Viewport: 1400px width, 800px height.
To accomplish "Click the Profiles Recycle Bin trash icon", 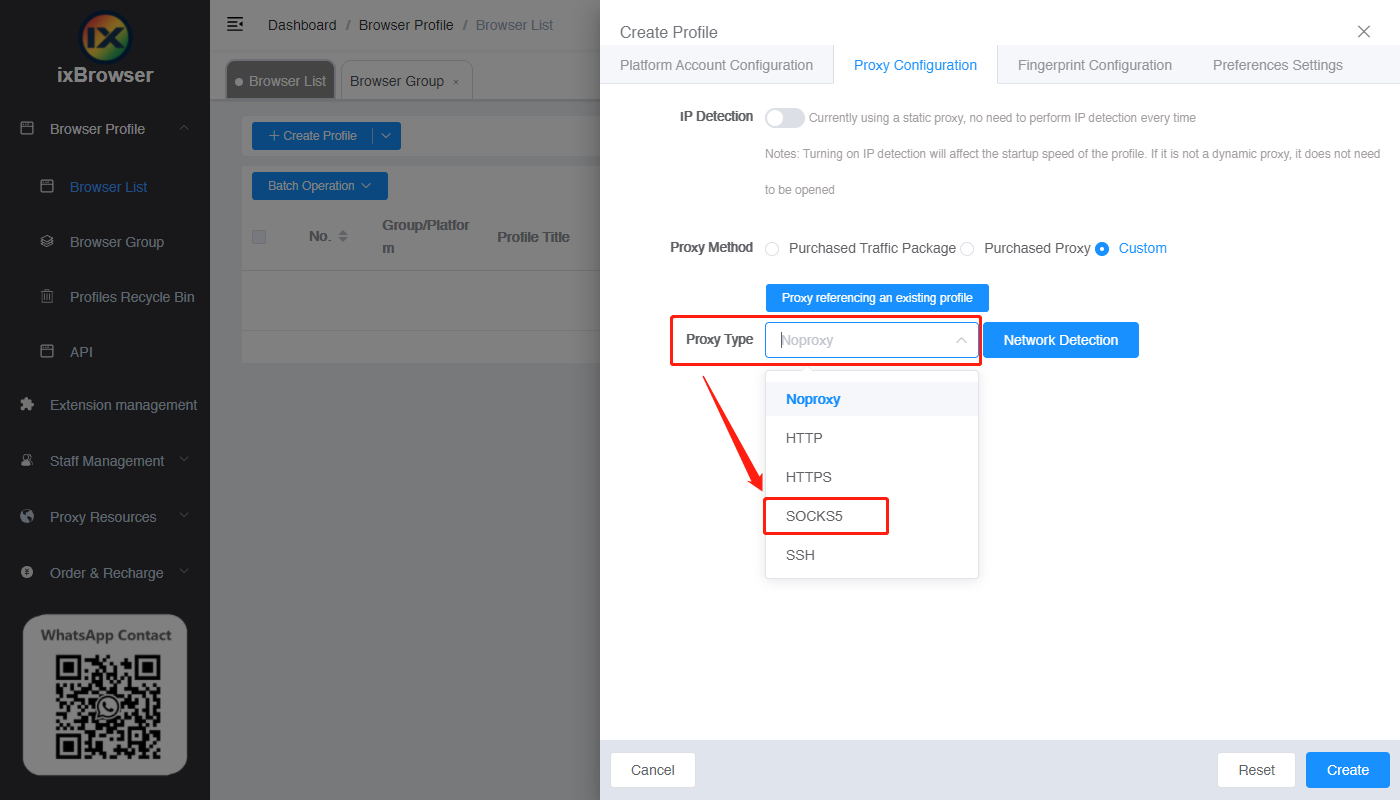I will 46,297.
